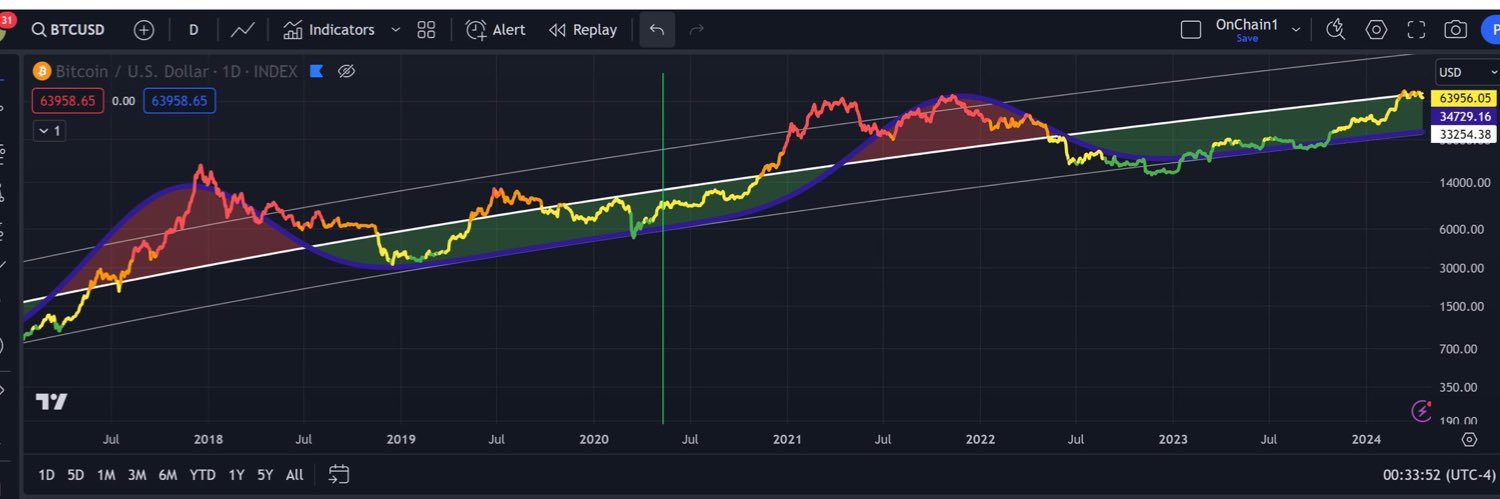Click the purple lightning marker near the price axis

(x=1421, y=410)
